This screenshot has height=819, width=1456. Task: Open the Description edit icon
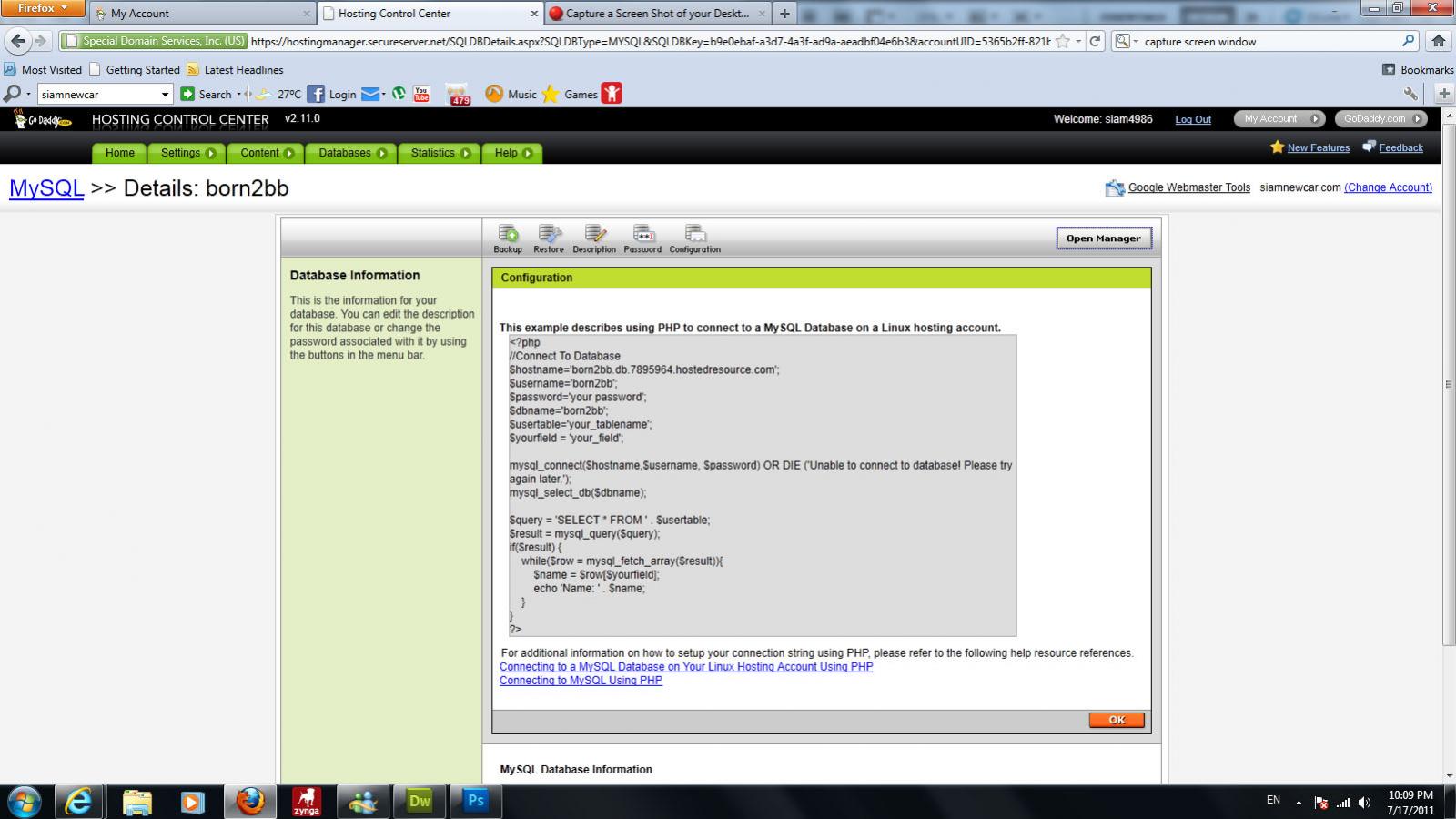pyautogui.click(x=594, y=238)
